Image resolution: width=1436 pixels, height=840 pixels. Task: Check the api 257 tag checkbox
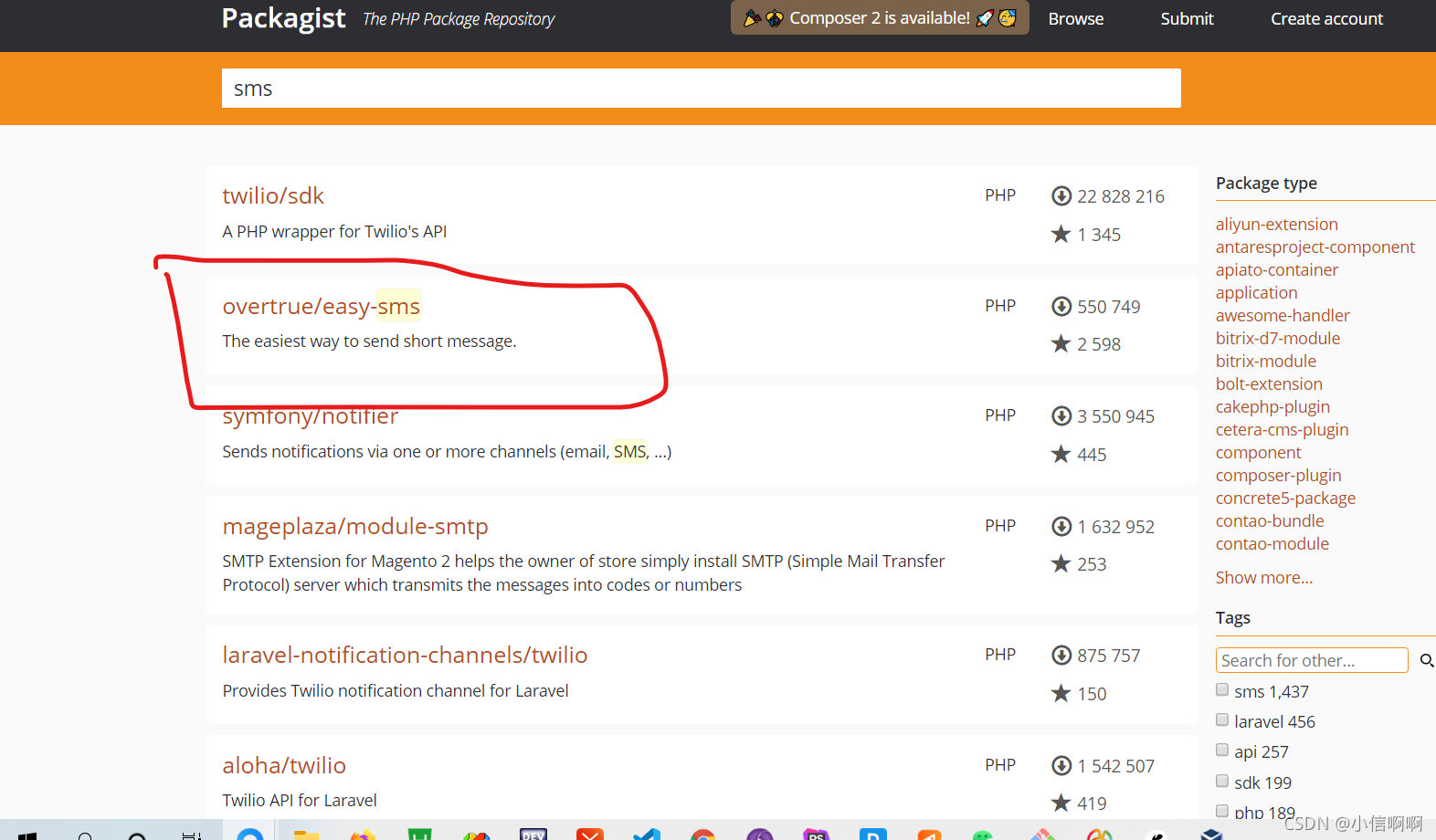point(1222,750)
